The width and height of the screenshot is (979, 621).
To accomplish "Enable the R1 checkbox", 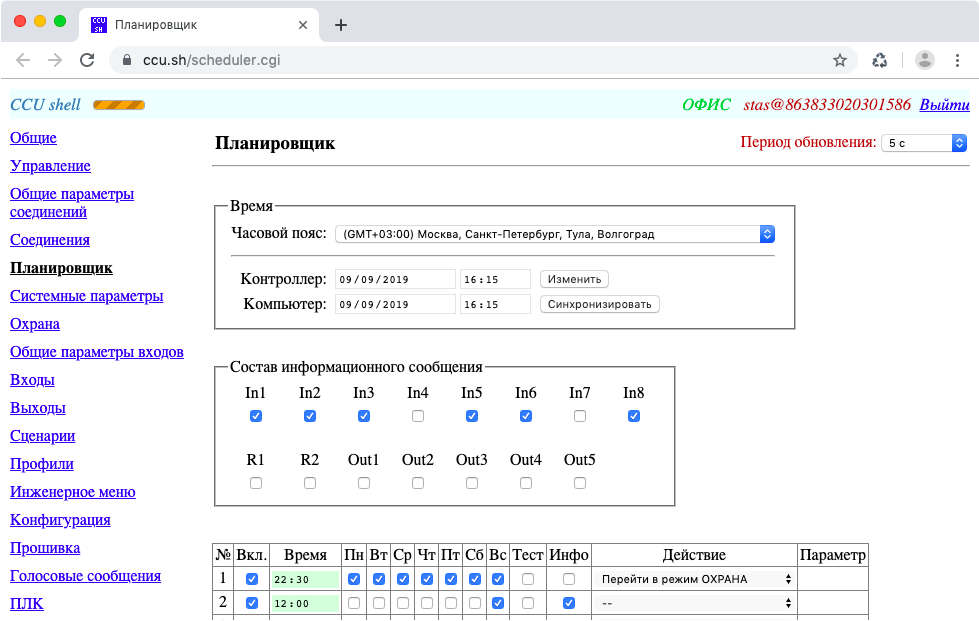I will click(255, 482).
